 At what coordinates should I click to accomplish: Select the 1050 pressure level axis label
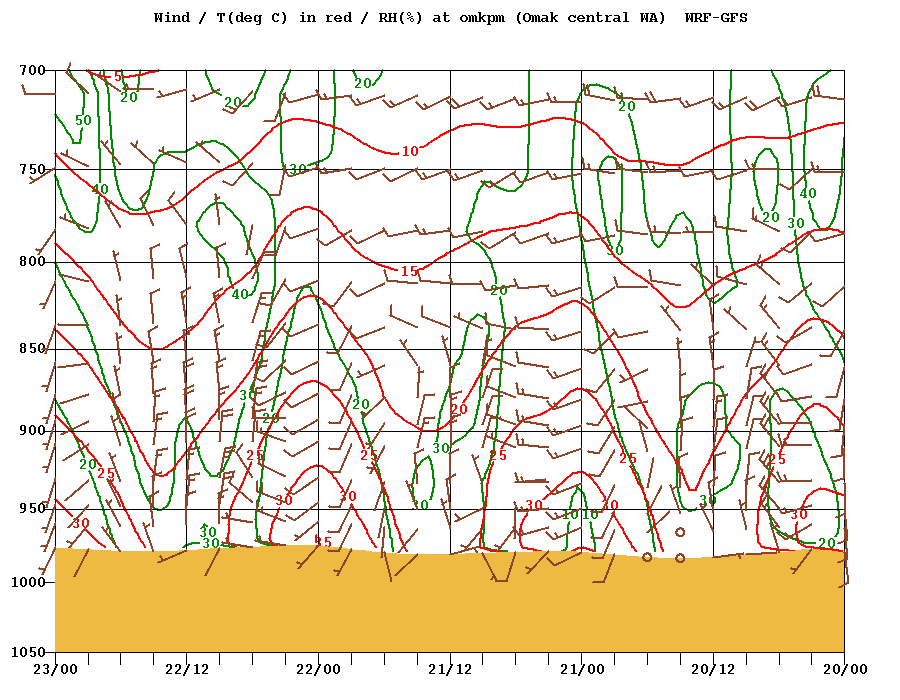click(28, 652)
